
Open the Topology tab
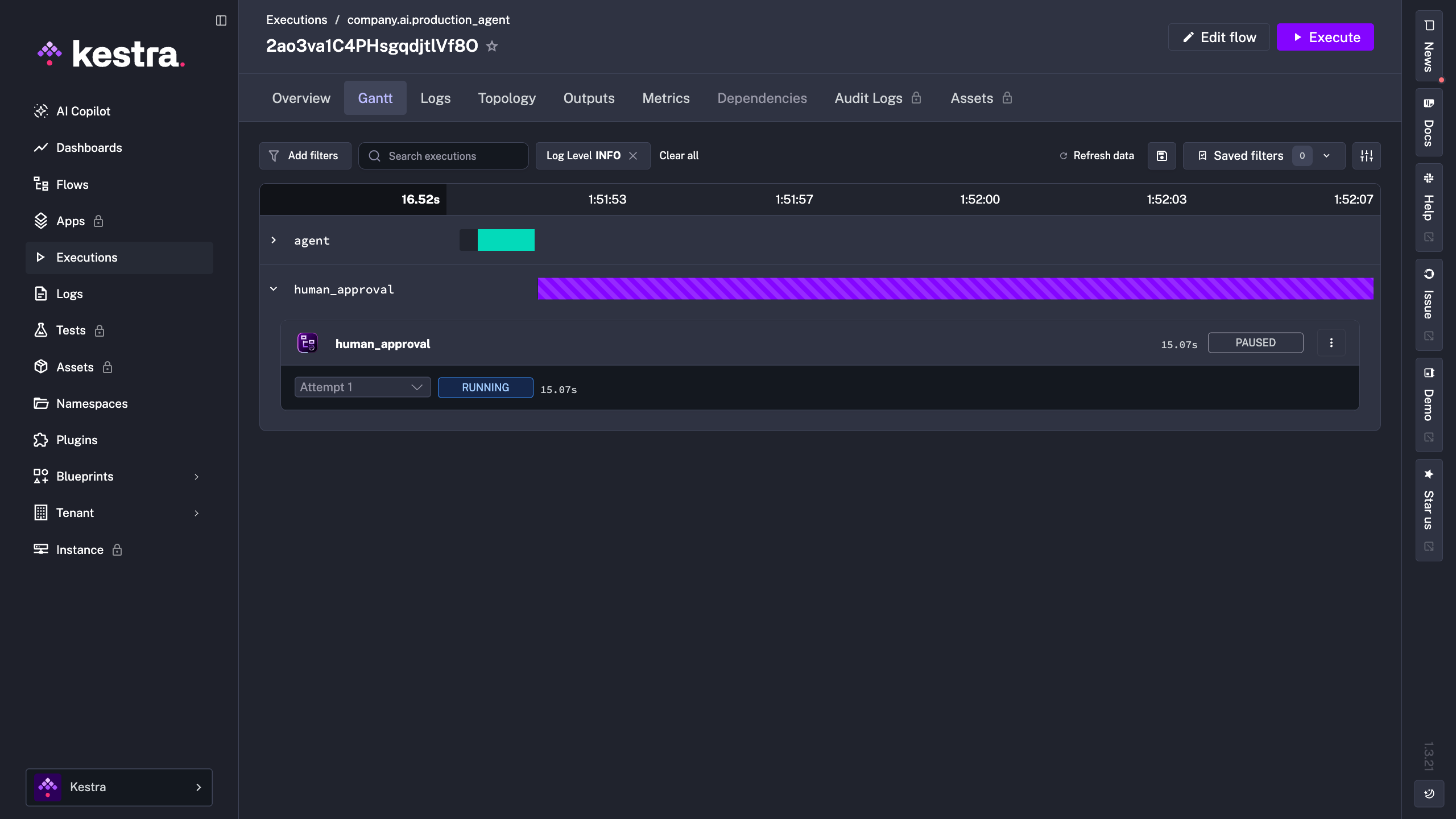pyautogui.click(x=507, y=98)
